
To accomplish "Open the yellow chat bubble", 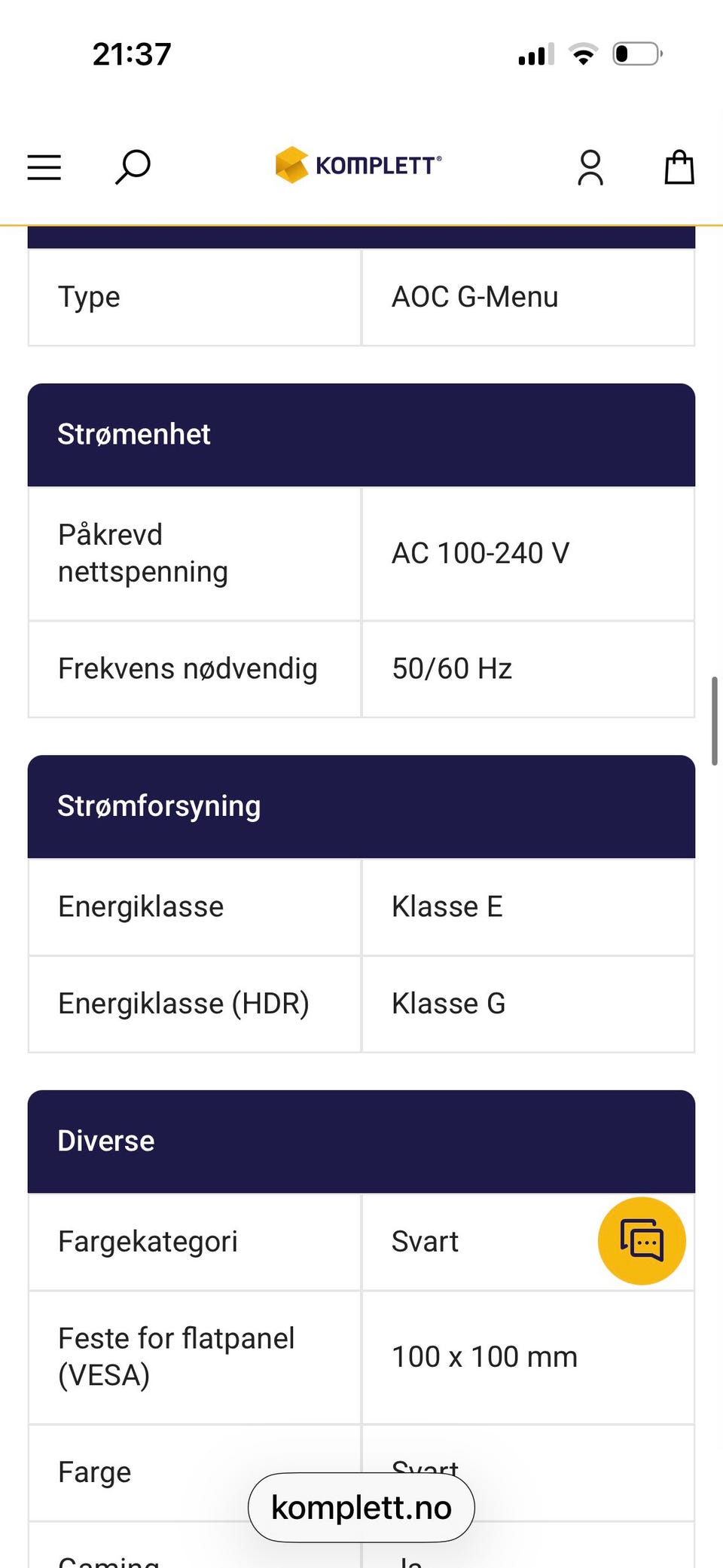I will (642, 1240).
